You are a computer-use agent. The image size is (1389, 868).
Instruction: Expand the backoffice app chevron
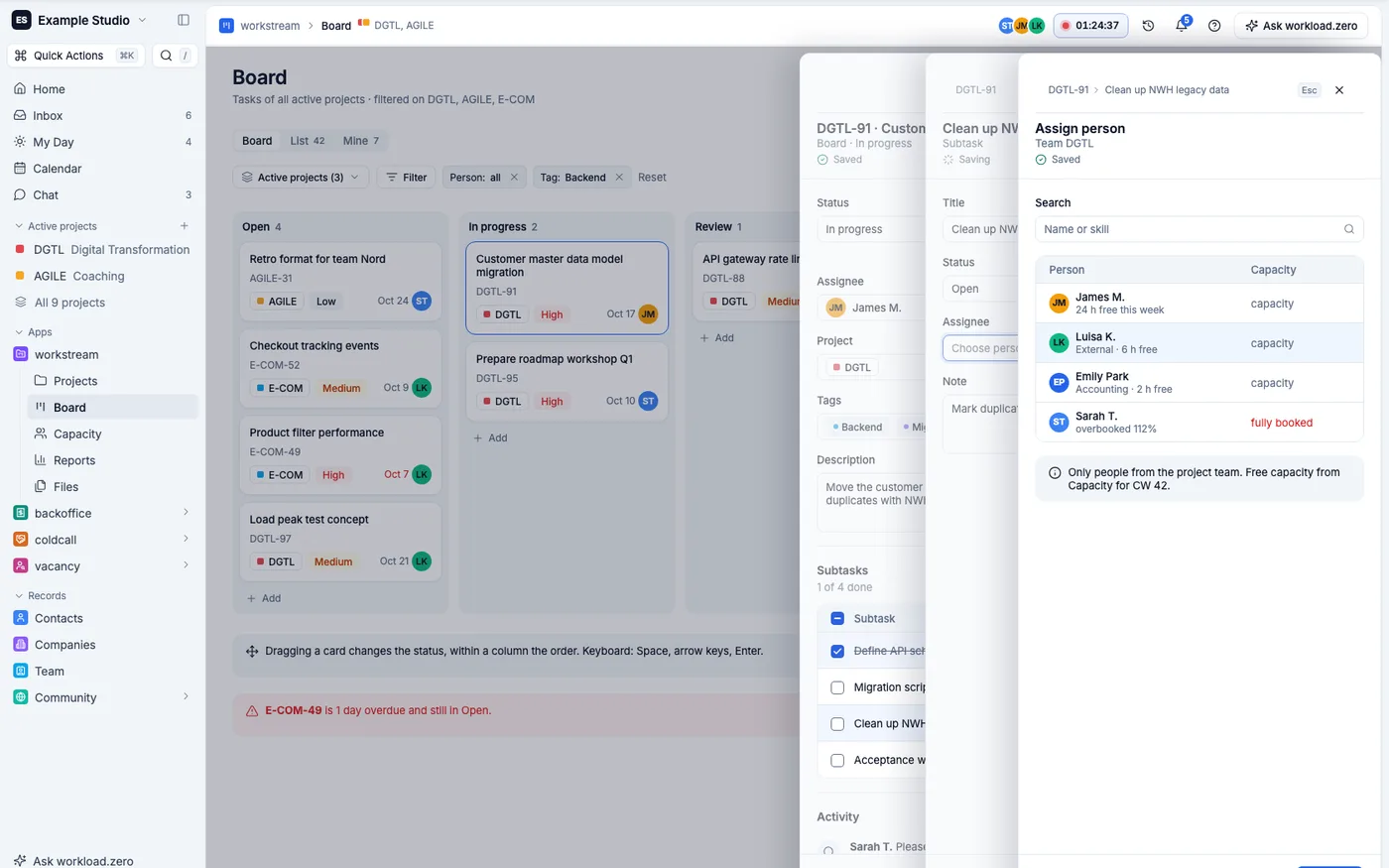coord(186,513)
